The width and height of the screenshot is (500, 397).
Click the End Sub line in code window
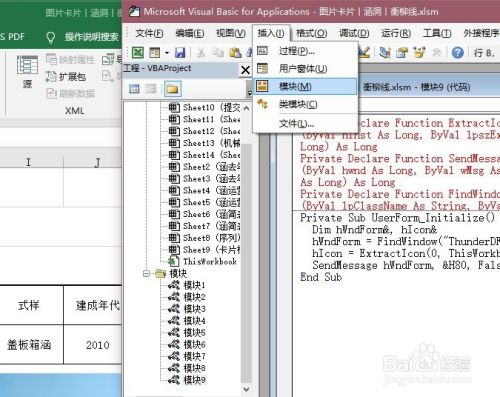[x=321, y=277]
